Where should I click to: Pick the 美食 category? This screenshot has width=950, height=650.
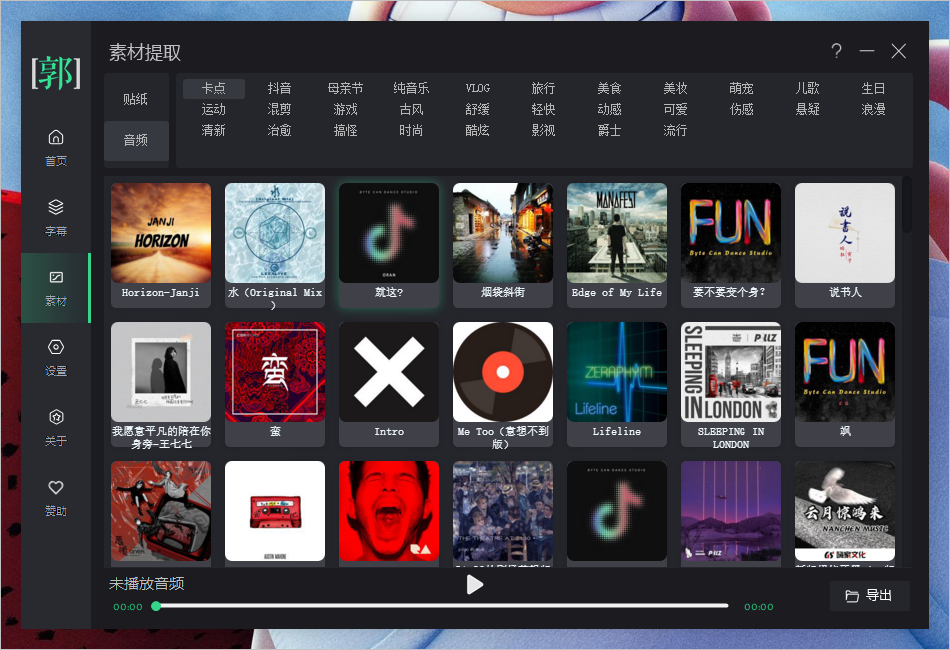(610, 88)
